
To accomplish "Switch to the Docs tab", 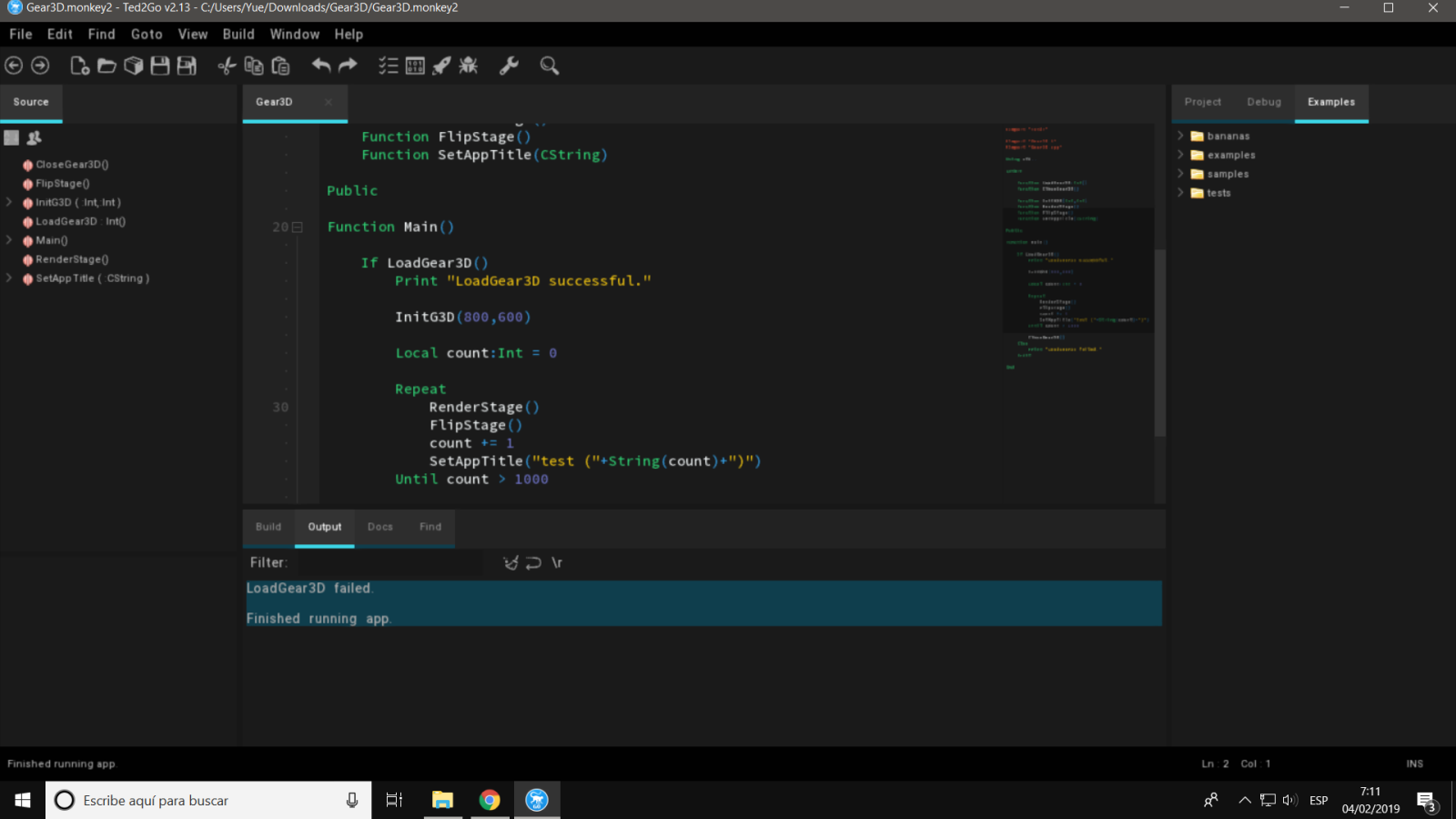I will [379, 527].
